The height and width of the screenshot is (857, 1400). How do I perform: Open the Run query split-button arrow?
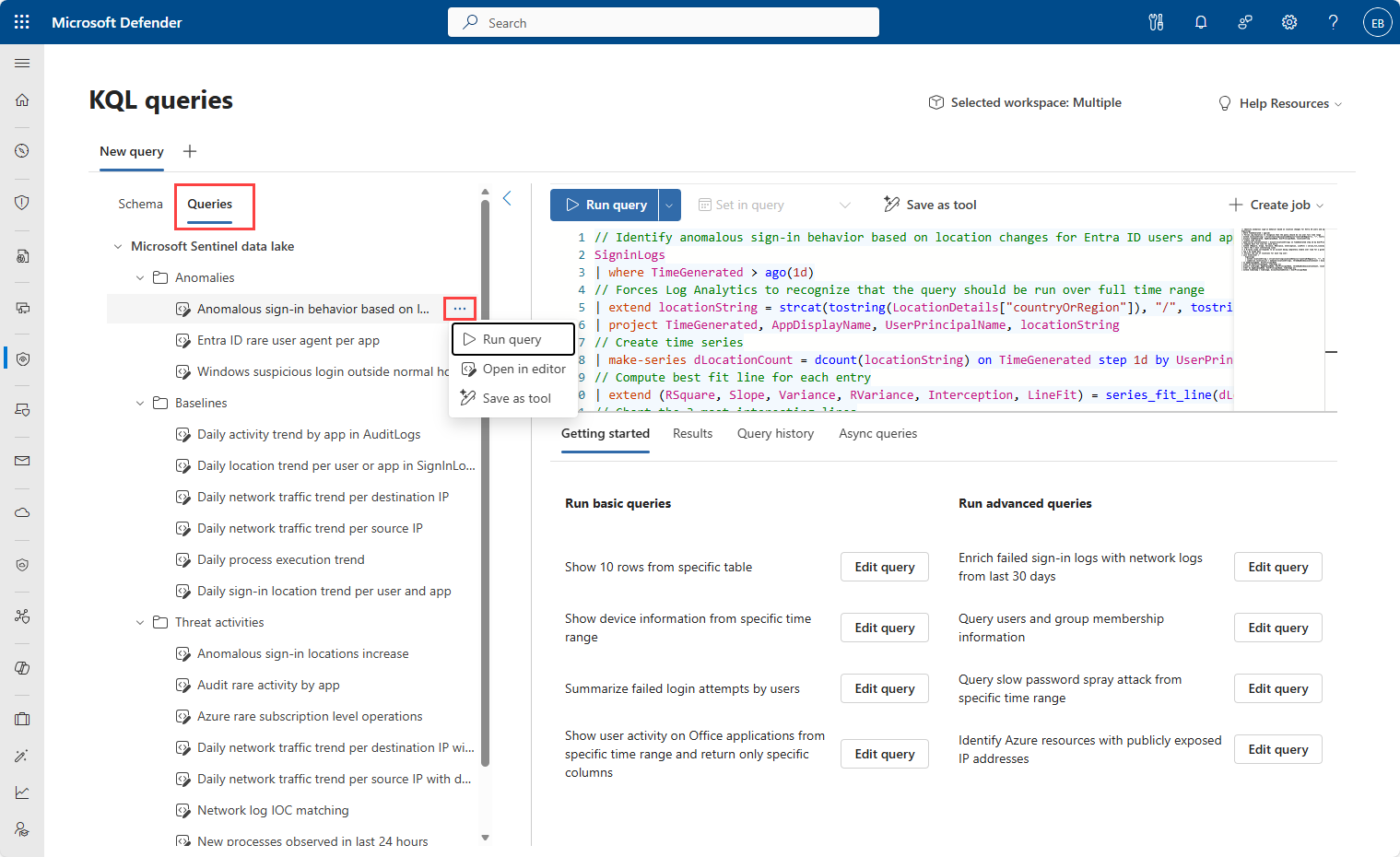pyautogui.click(x=670, y=205)
